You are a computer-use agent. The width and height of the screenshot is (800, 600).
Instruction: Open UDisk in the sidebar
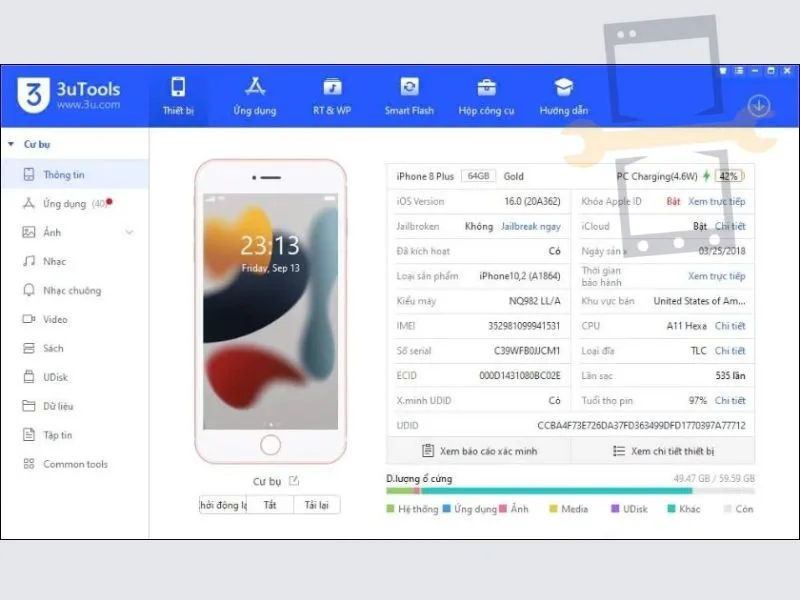(75, 378)
